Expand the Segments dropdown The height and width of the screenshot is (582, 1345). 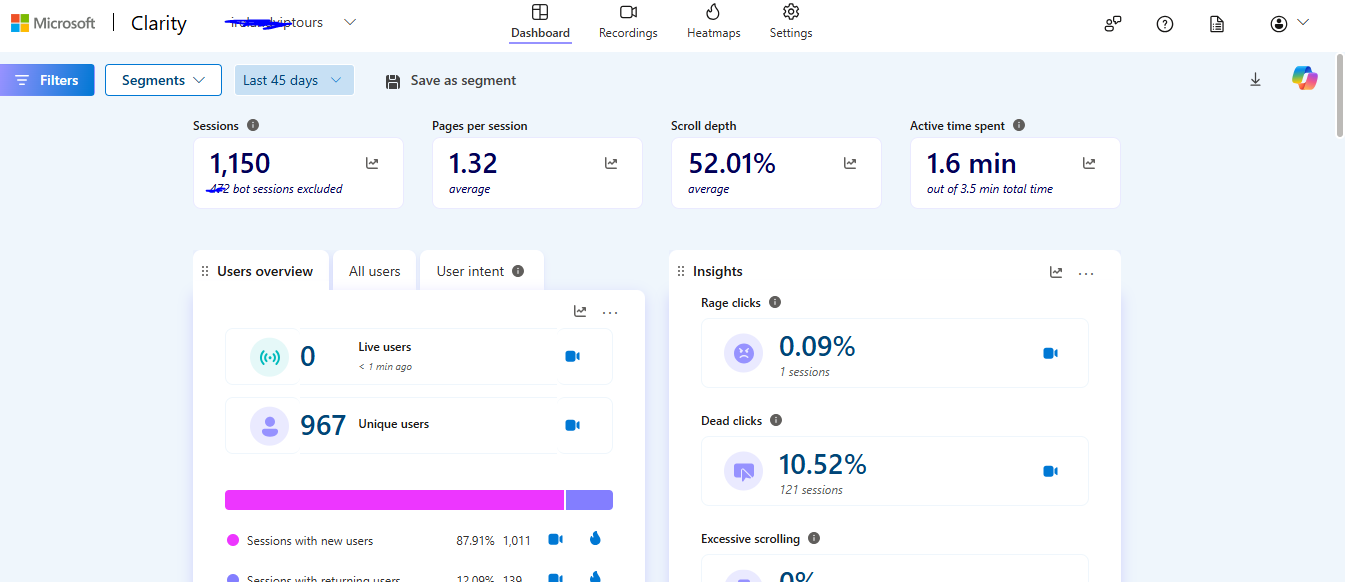tap(163, 80)
